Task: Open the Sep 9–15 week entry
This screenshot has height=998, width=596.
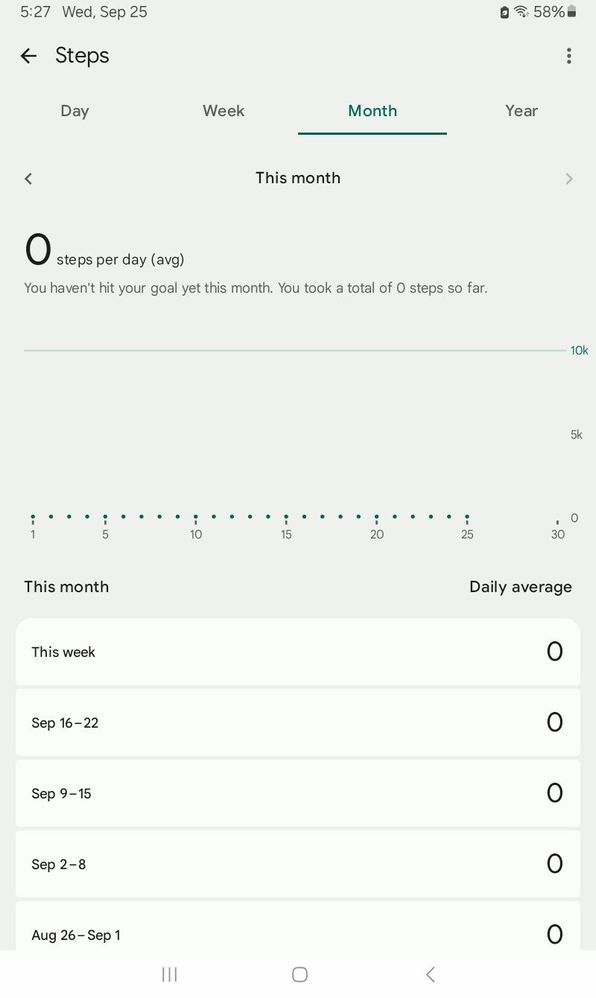Action: pyautogui.click(x=298, y=793)
